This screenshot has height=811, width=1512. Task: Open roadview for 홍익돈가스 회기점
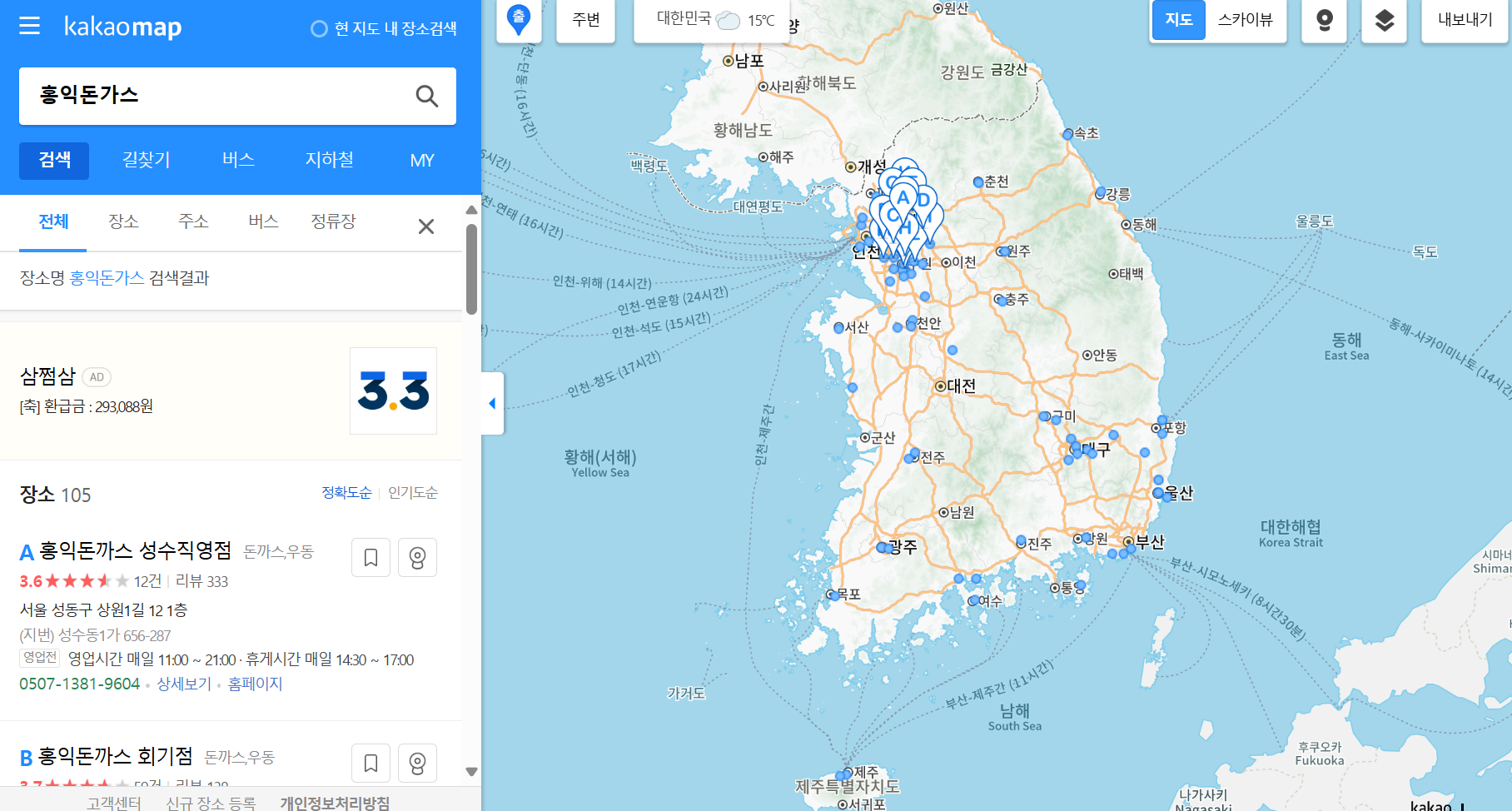418,763
